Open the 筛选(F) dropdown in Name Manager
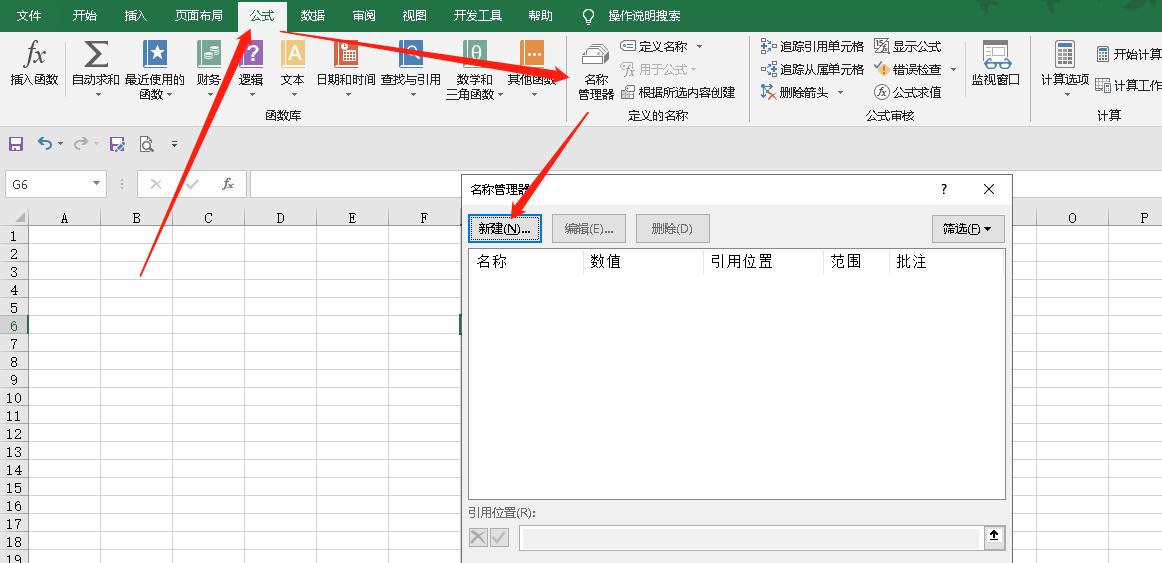 coord(968,229)
